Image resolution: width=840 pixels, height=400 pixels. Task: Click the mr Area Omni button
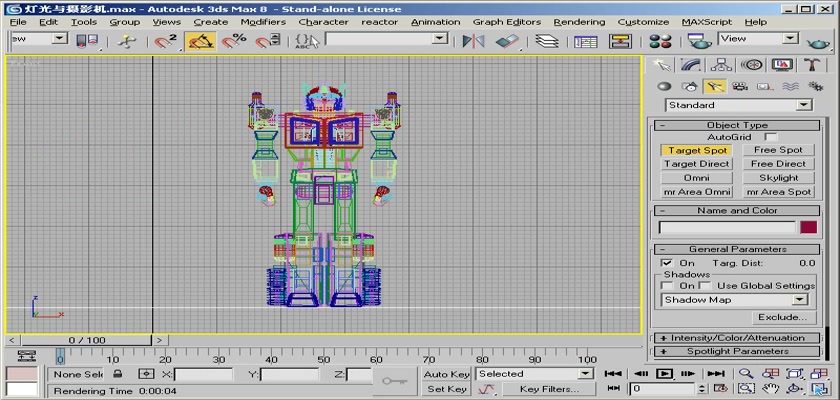697,192
